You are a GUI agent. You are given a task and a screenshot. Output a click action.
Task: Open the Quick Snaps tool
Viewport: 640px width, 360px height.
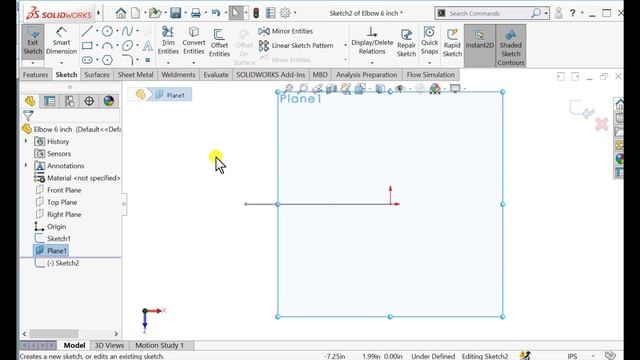429,40
